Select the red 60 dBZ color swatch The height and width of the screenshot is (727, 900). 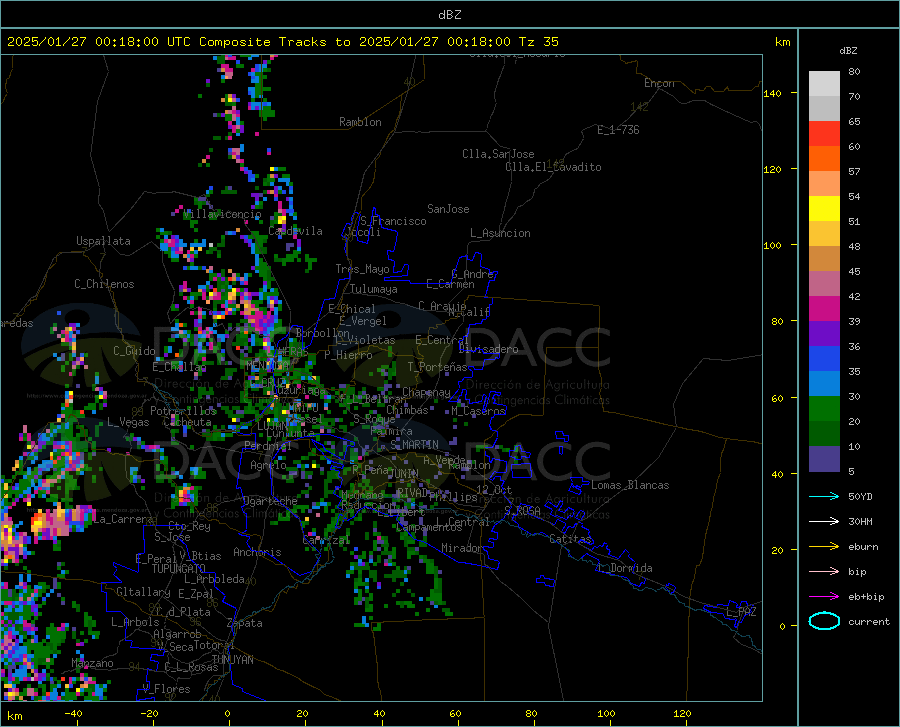[824, 134]
